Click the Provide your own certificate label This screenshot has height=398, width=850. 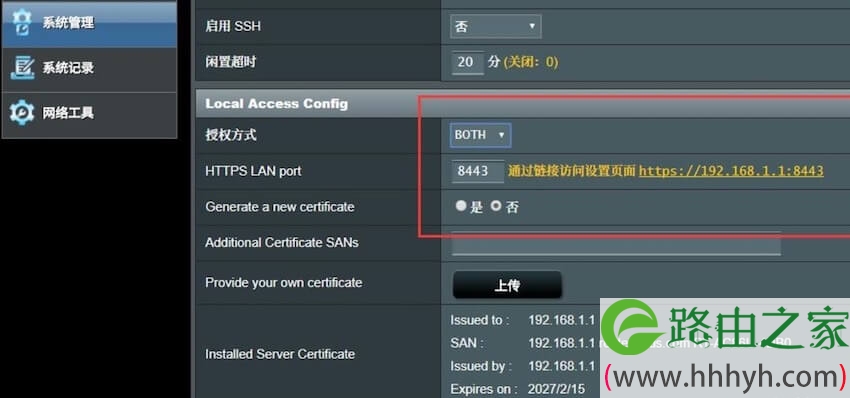click(x=284, y=283)
